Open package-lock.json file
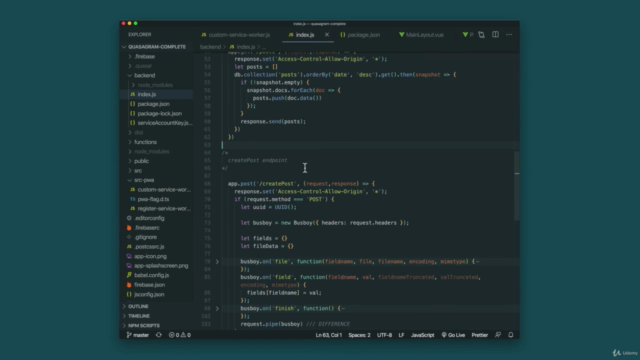This screenshot has height=360, width=640. pyautogui.click(x=160, y=113)
